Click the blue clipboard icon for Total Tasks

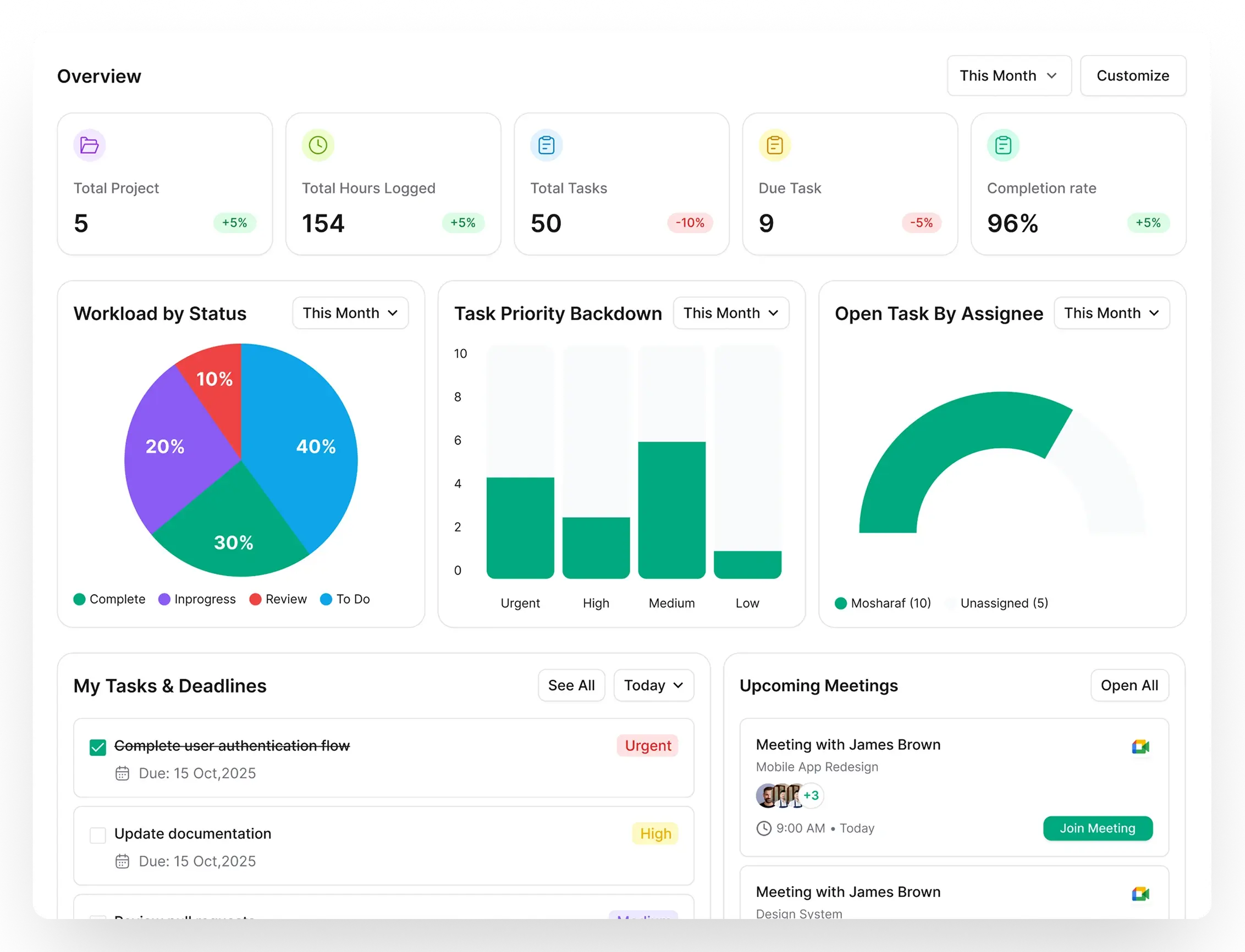[547, 146]
